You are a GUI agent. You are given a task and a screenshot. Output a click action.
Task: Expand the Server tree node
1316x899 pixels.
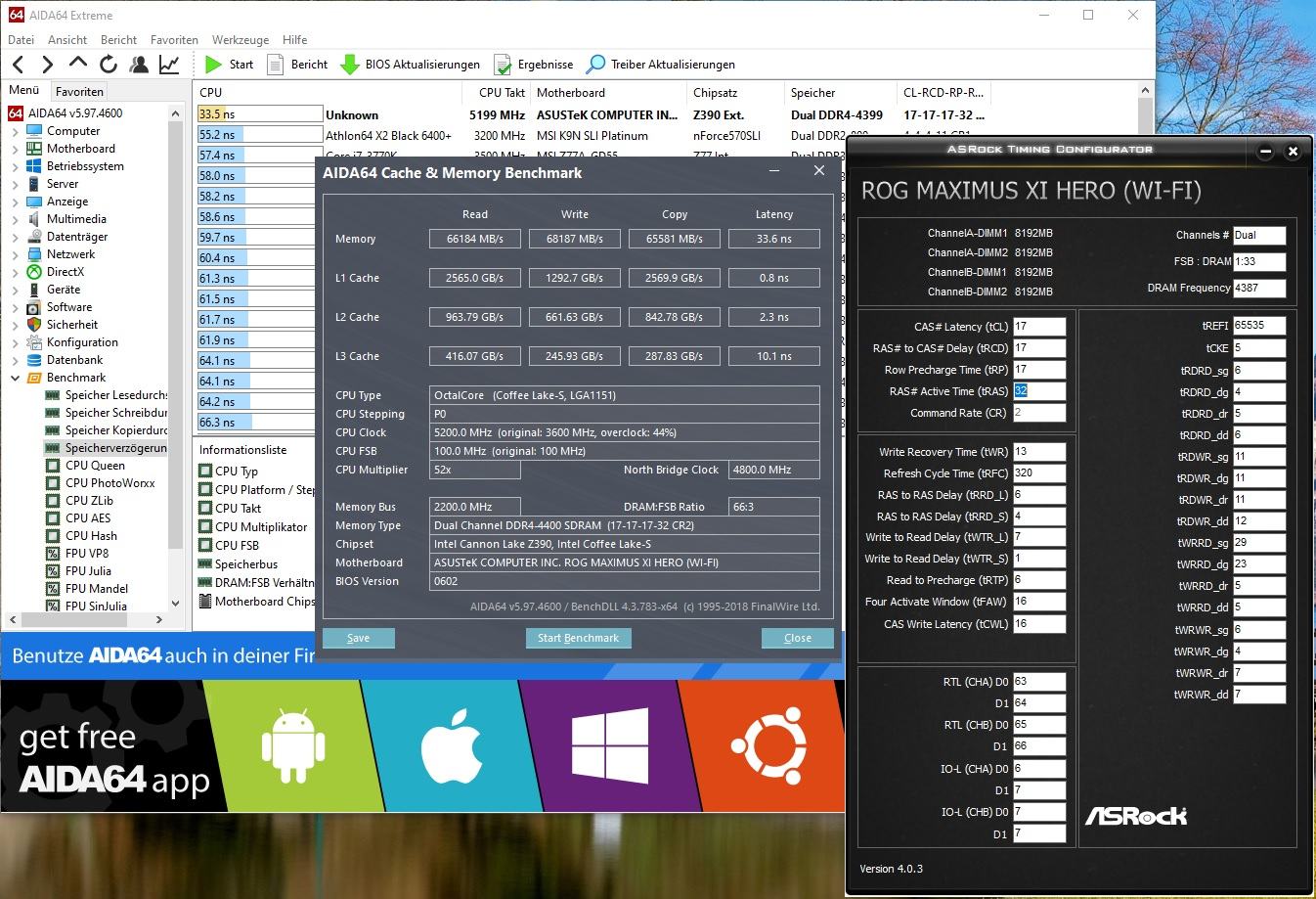15,184
